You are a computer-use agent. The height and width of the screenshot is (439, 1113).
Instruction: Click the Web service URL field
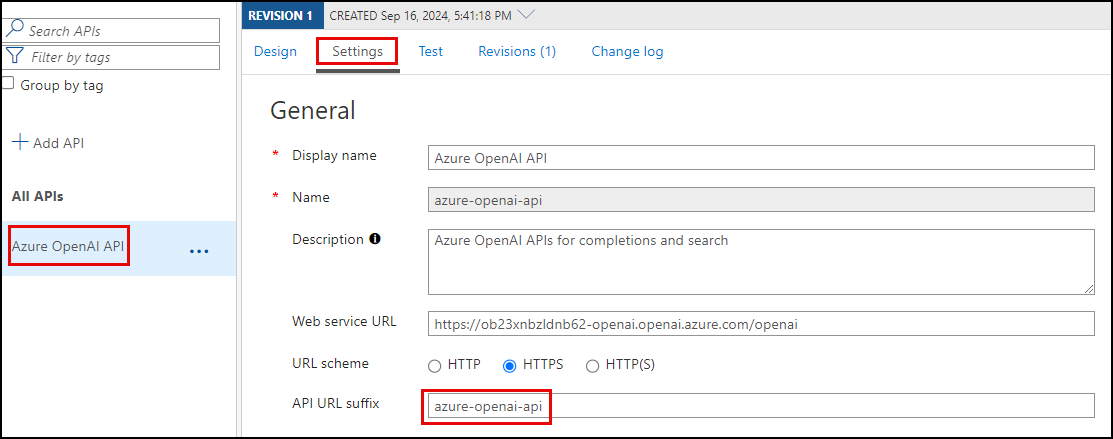[761, 324]
